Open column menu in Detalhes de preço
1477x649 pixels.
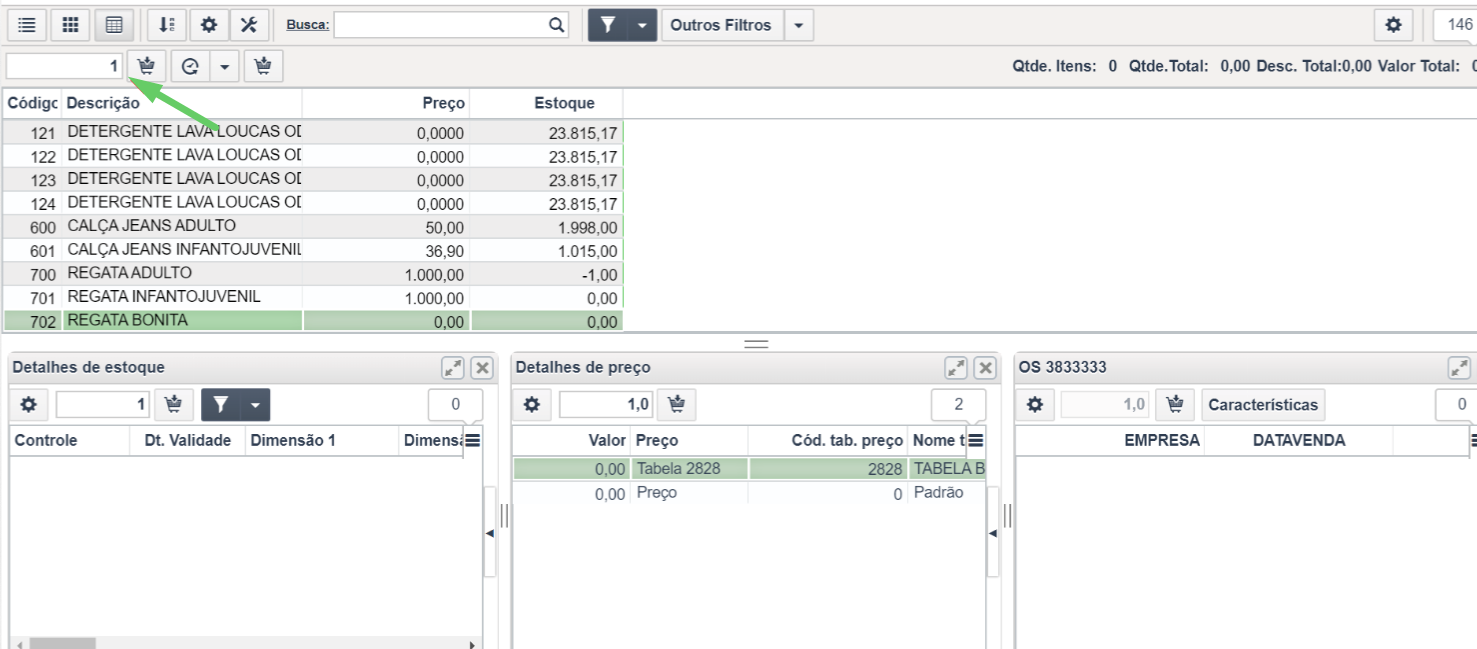tap(976, 440)
